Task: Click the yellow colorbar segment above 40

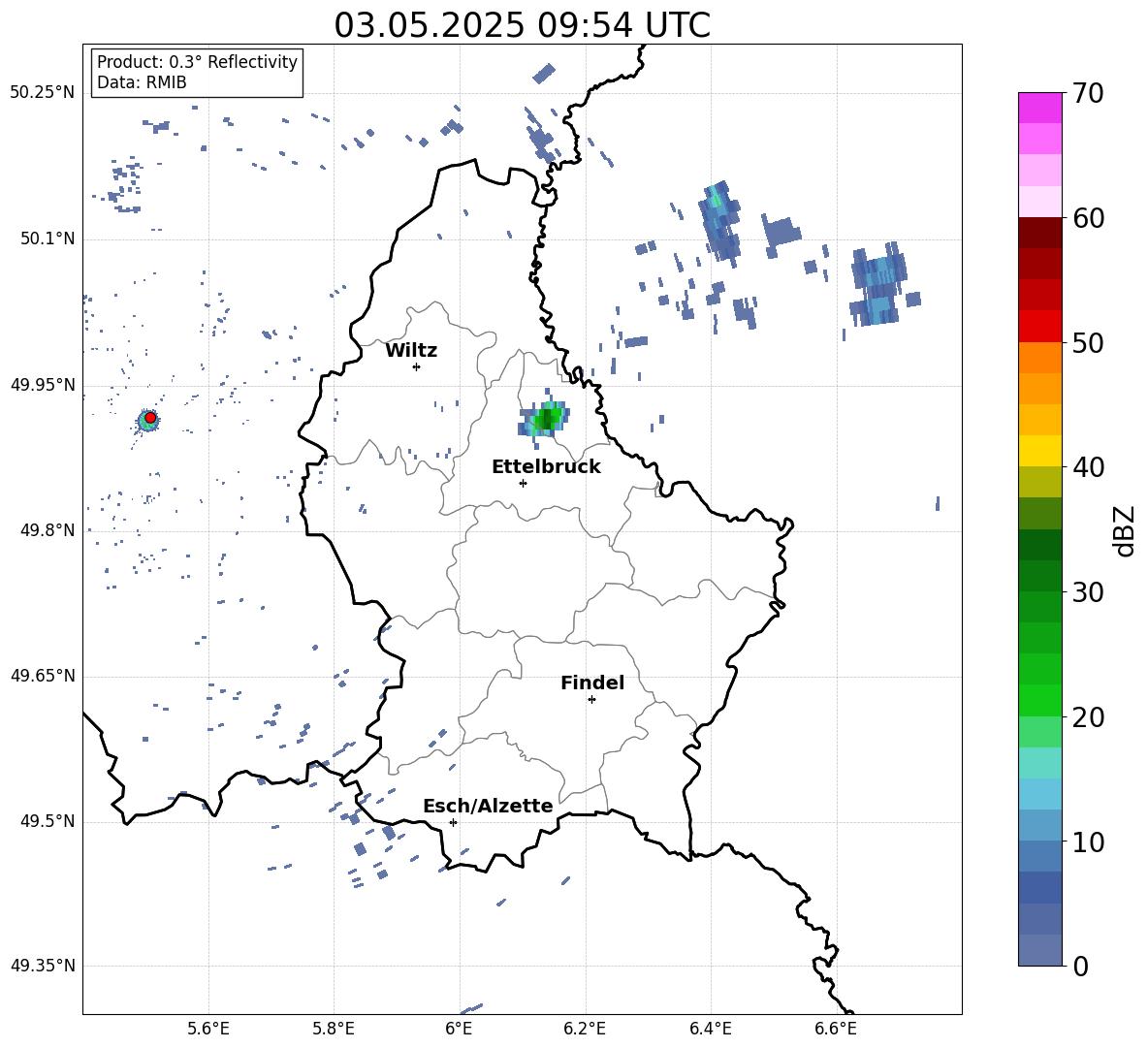Action: (1040, 451)
